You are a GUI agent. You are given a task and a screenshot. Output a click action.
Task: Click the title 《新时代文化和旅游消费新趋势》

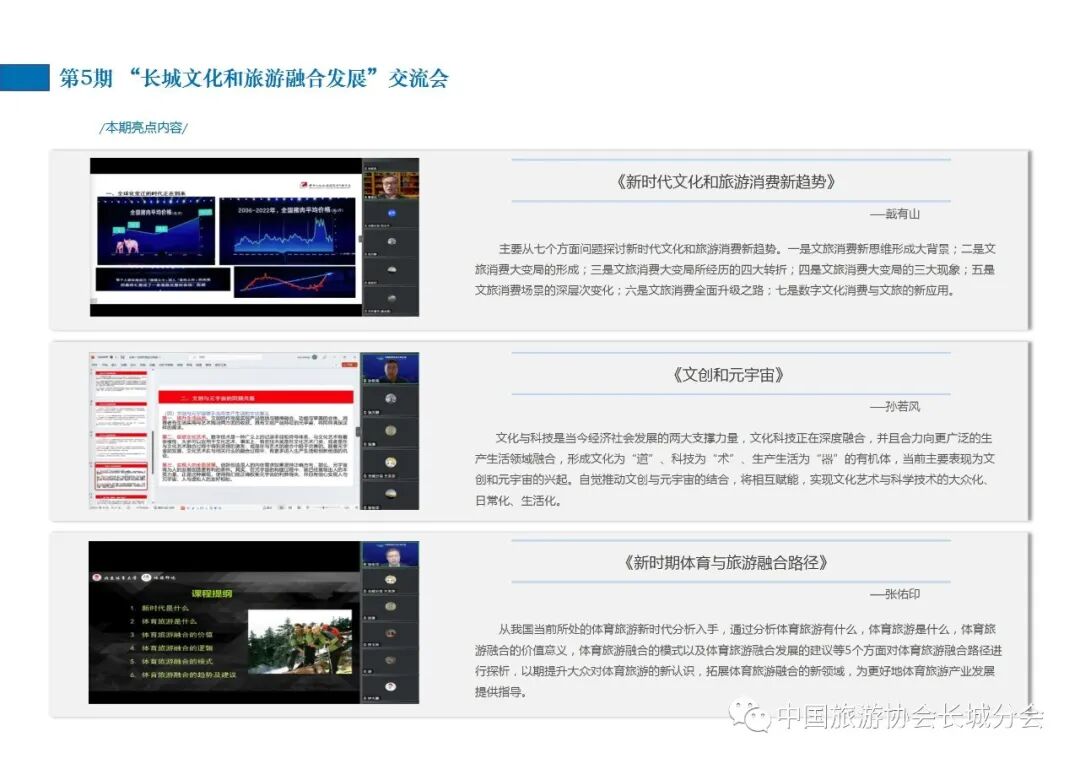pos(725,182)
